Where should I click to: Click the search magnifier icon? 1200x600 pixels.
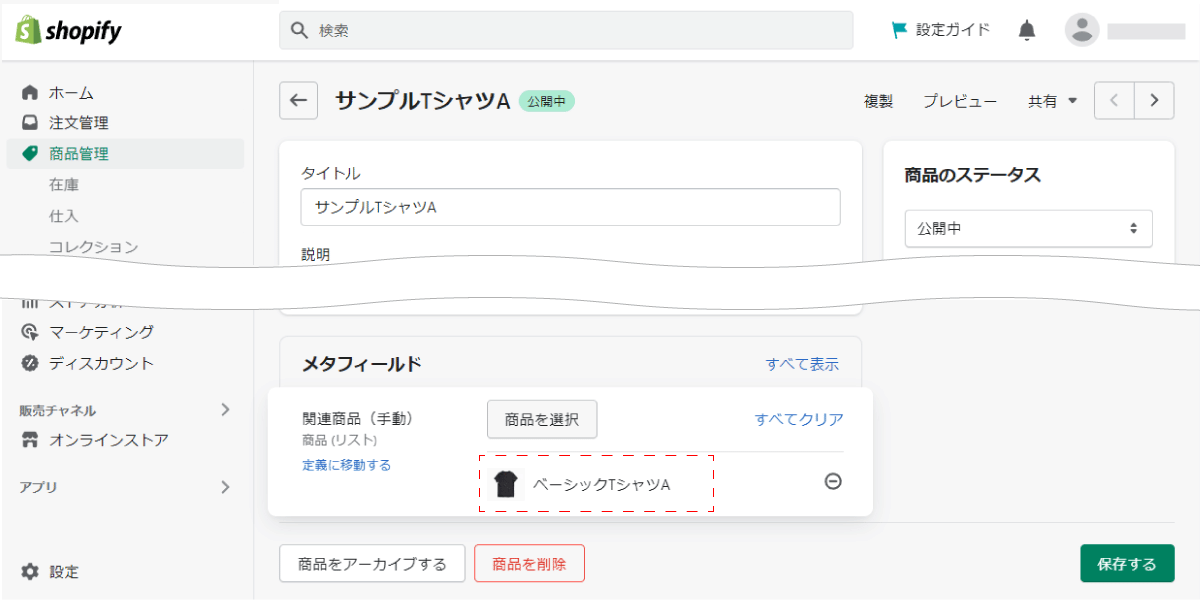298,30
